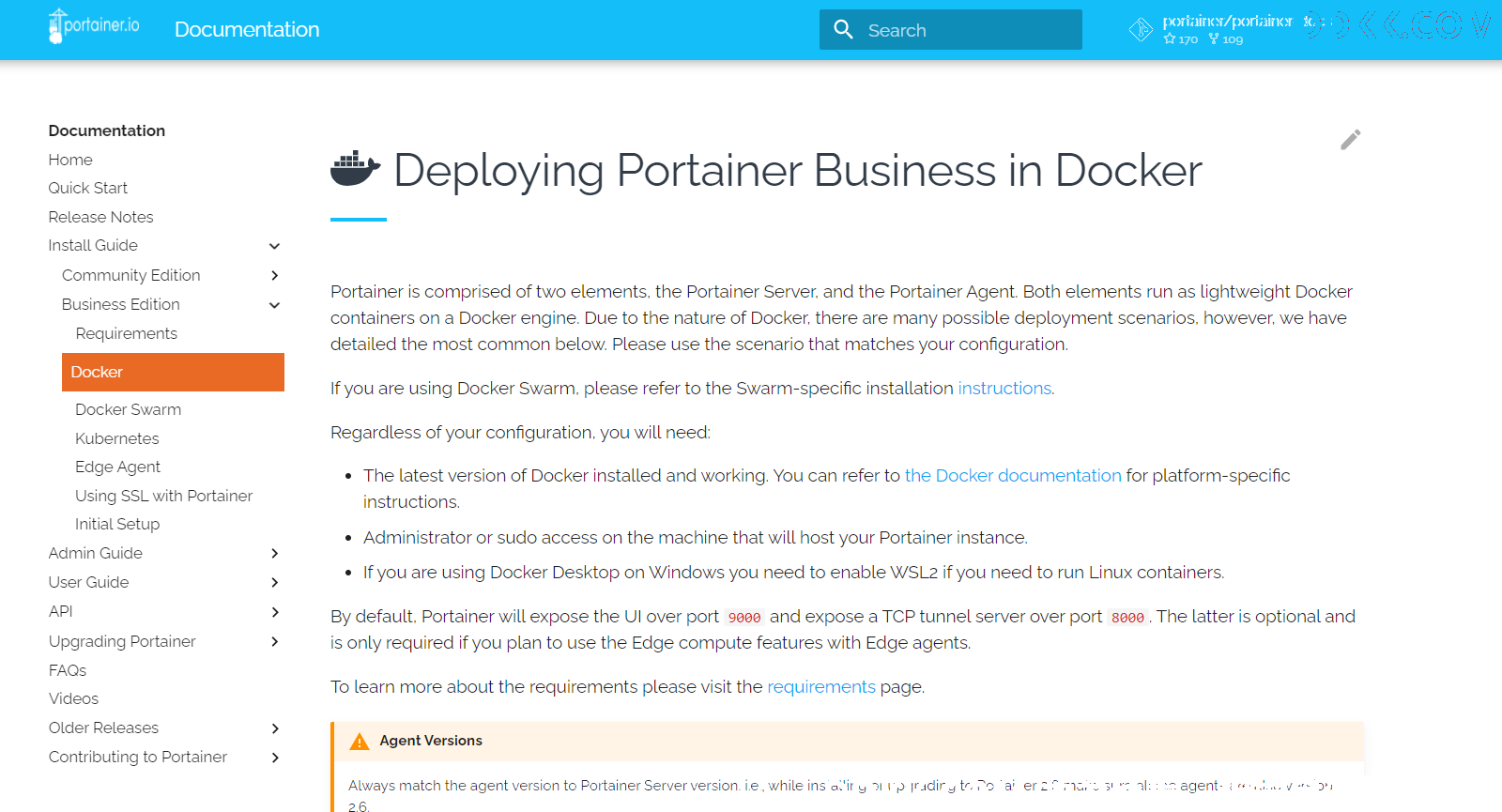Follow the requirements page link
The width and height of the screenshot is (1502, 812).
click(x=821, y=687)
